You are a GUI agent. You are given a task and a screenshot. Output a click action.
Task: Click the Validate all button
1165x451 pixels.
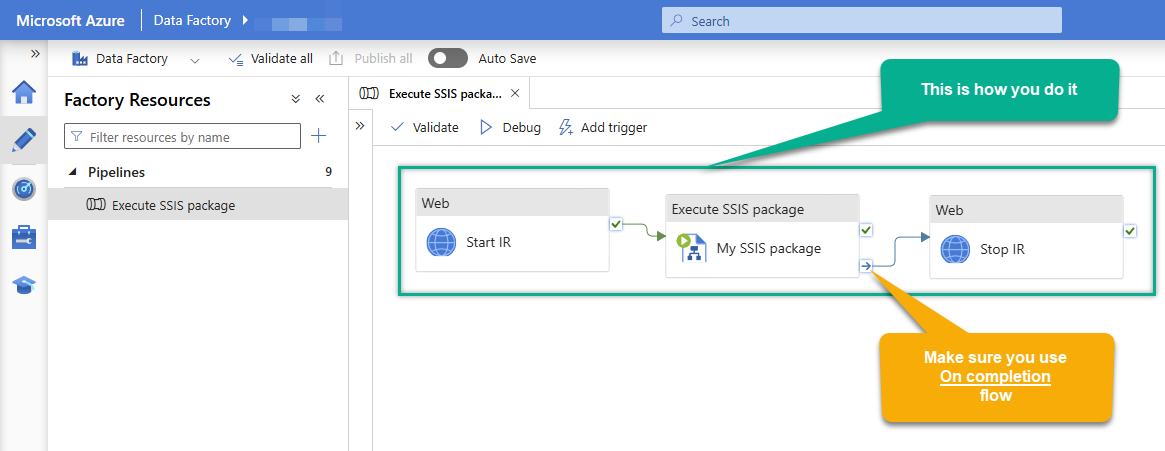(270, 59)
